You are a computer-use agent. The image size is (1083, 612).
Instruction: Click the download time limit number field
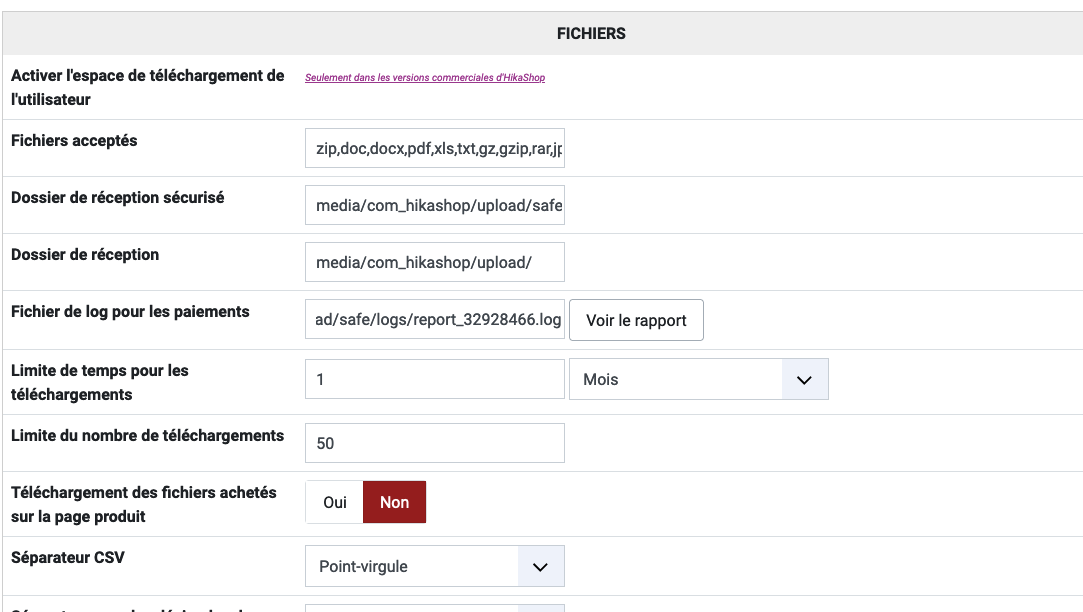(434, 380)
